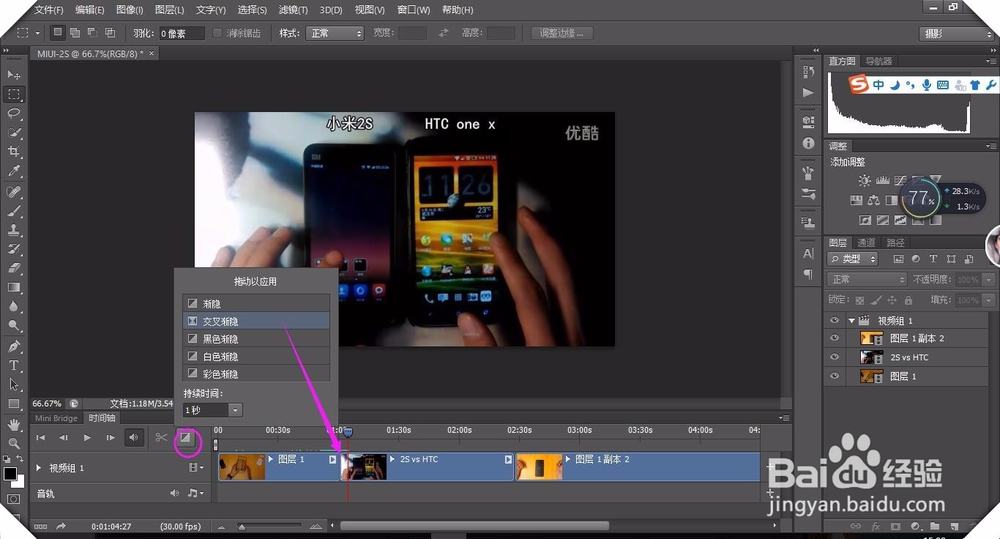Toggle lock all padlock icon
This screenshot has width=1000, height=539.
pos(908,300)
